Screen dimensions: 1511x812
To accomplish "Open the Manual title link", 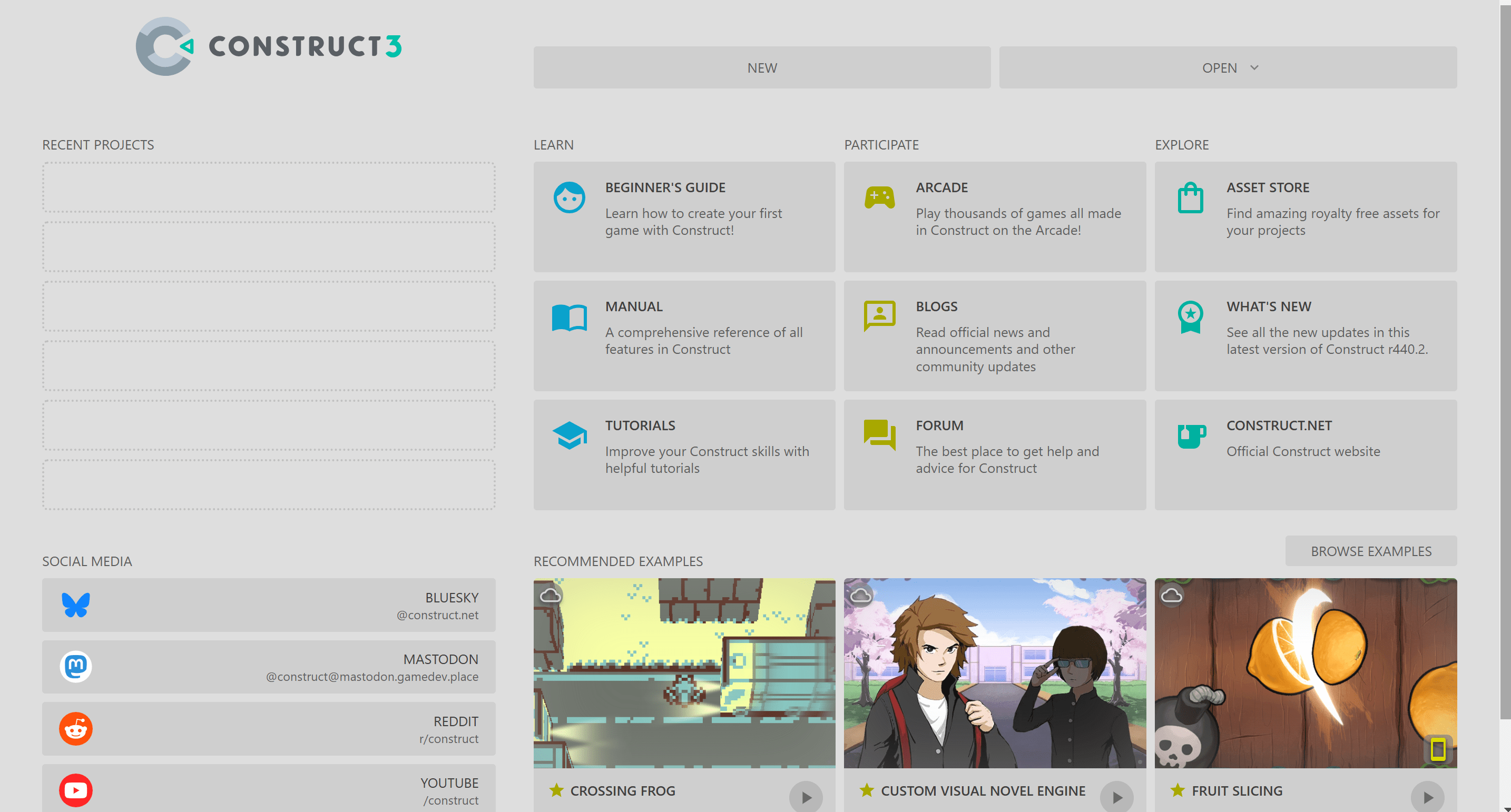I will [x=633, y=306].
